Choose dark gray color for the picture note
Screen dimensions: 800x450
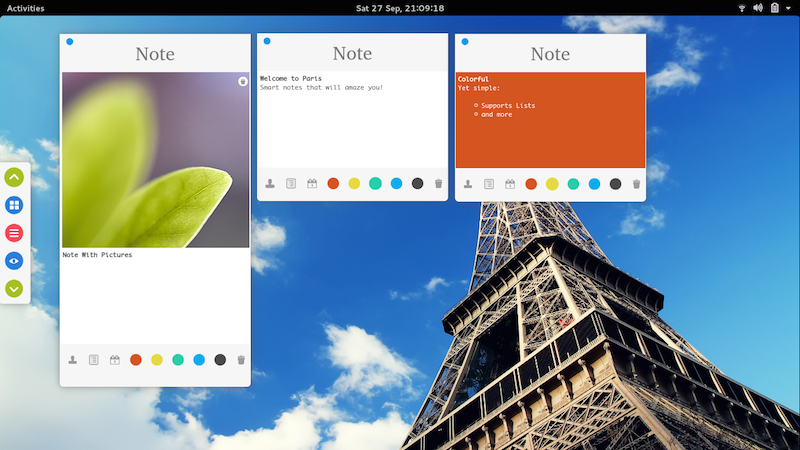220,360
